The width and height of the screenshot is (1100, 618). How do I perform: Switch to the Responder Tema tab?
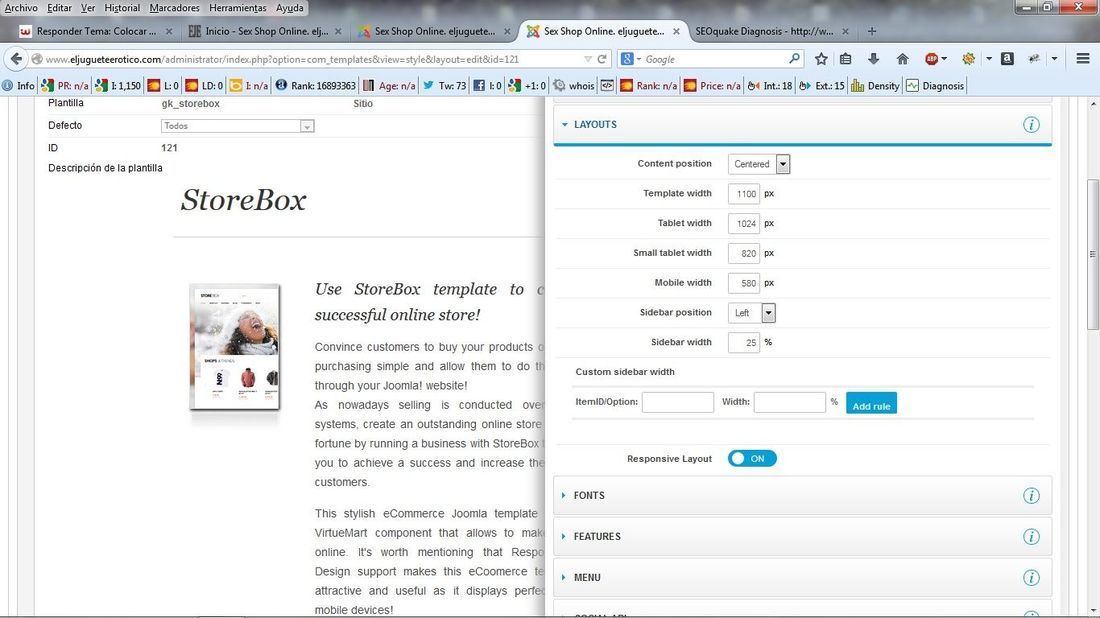point(95,31)
